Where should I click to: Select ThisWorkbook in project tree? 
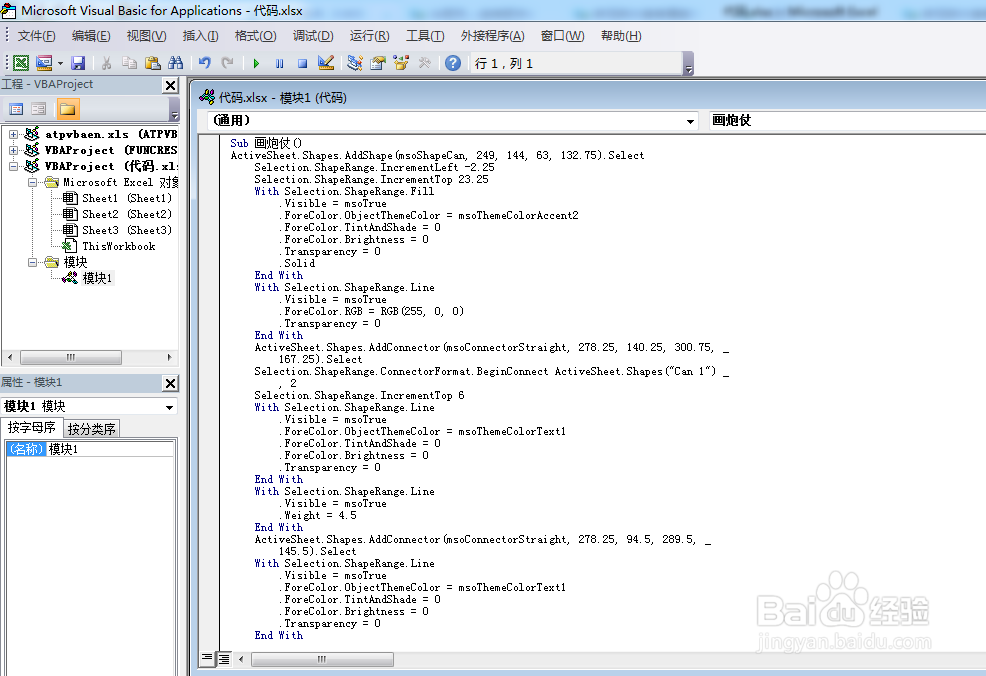(118, 247)
